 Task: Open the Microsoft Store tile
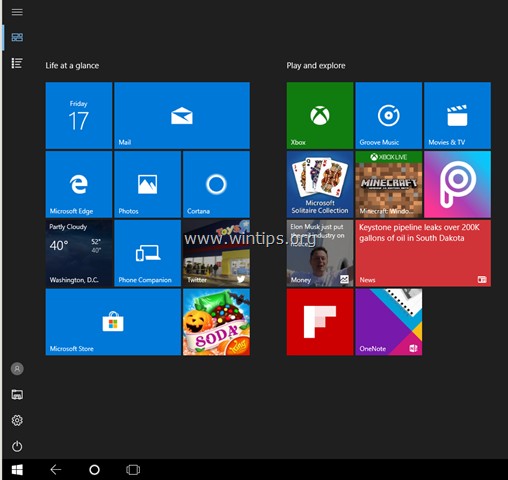pos(113,322)
